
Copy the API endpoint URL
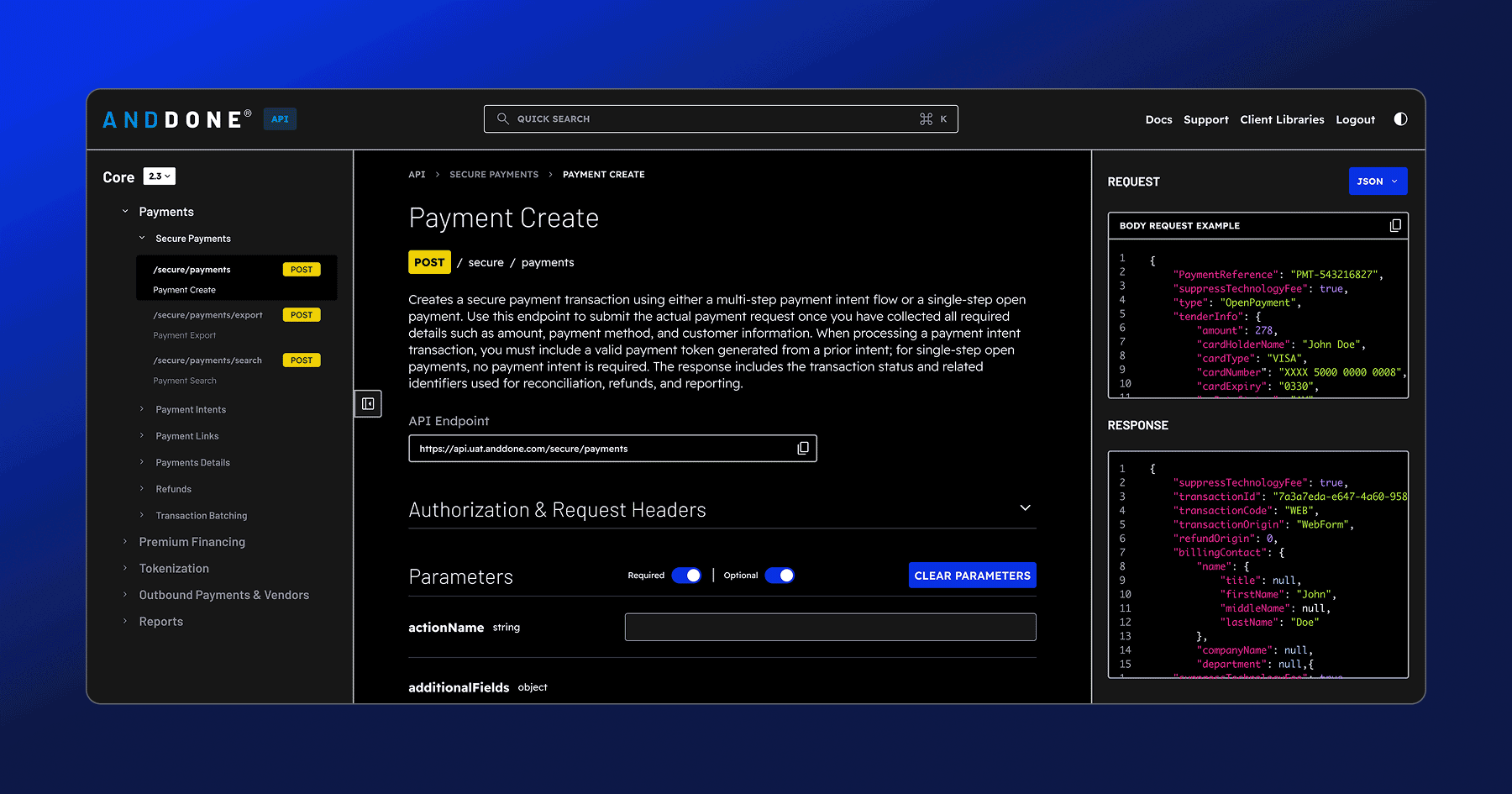802,448
